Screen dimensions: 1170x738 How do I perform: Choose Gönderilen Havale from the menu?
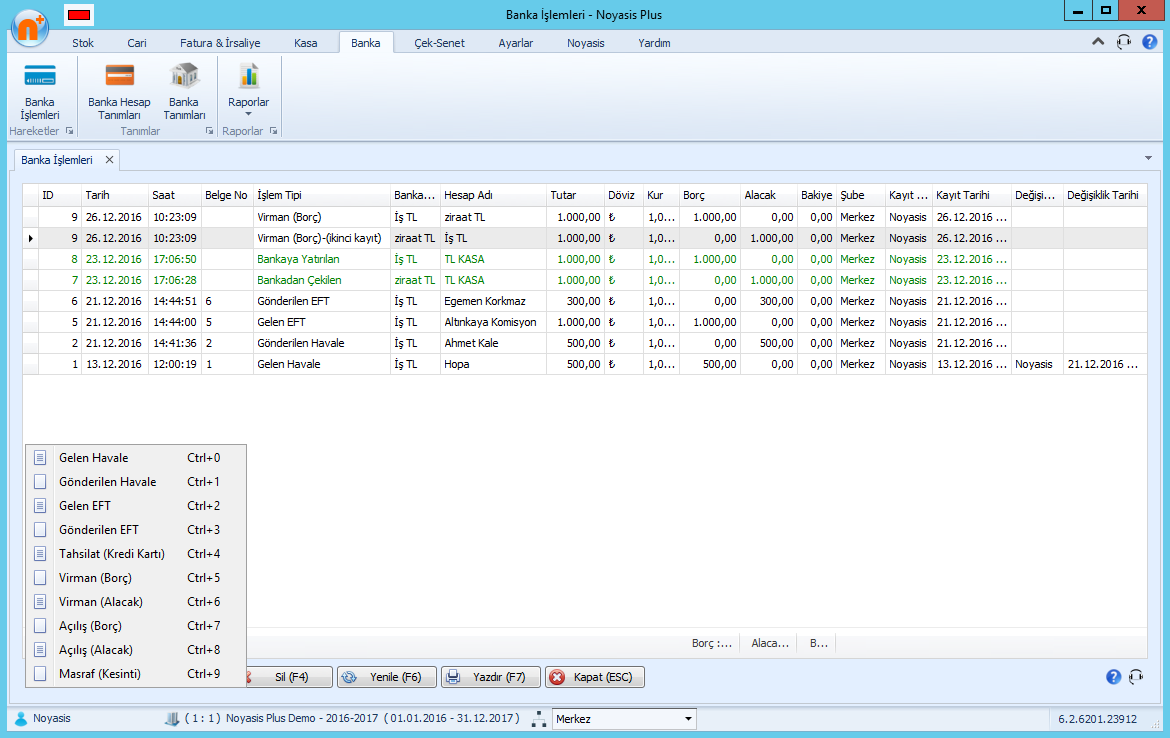(136, 481)
